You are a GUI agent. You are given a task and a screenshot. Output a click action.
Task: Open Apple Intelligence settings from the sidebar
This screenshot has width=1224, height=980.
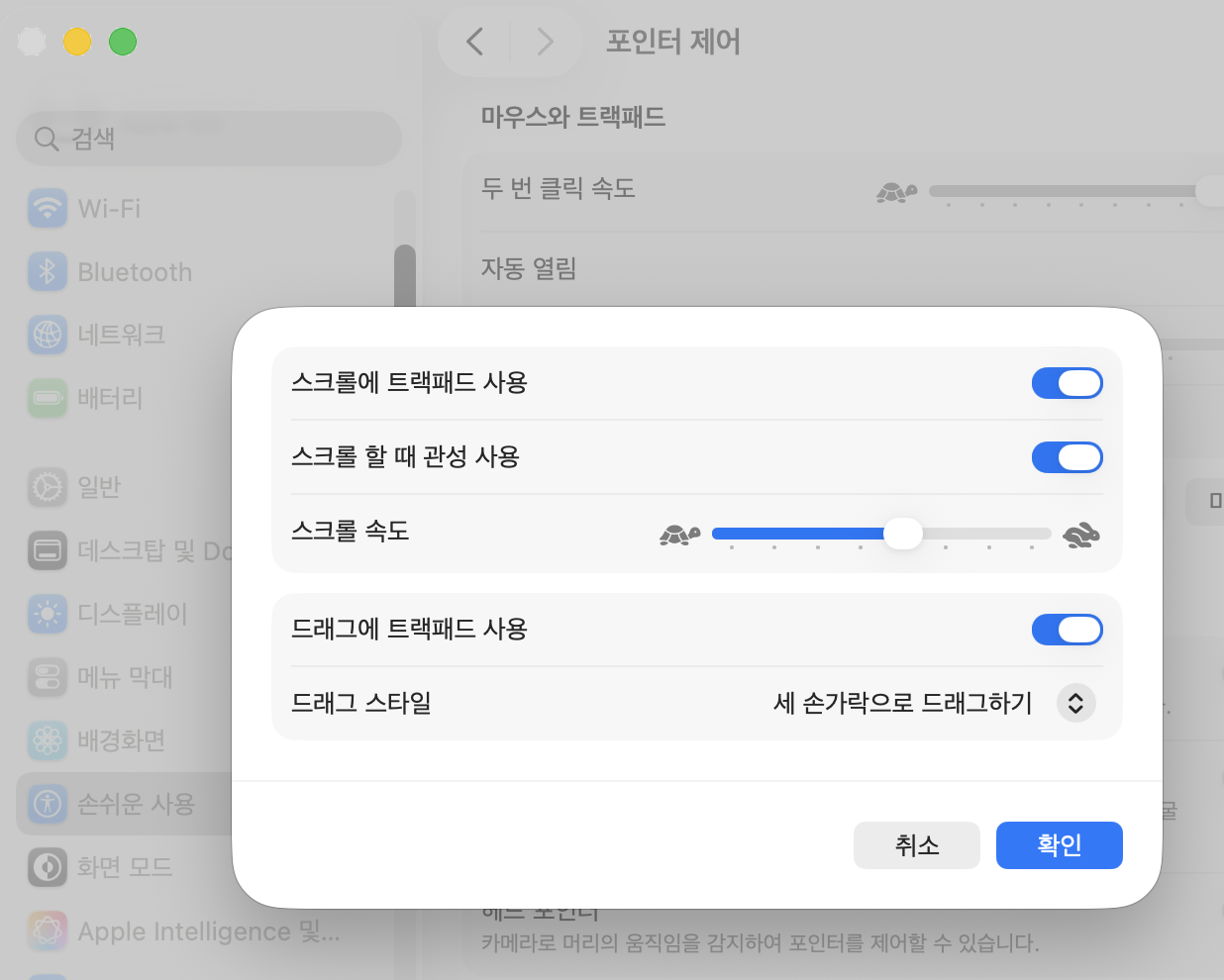click(x=48, y=931)
